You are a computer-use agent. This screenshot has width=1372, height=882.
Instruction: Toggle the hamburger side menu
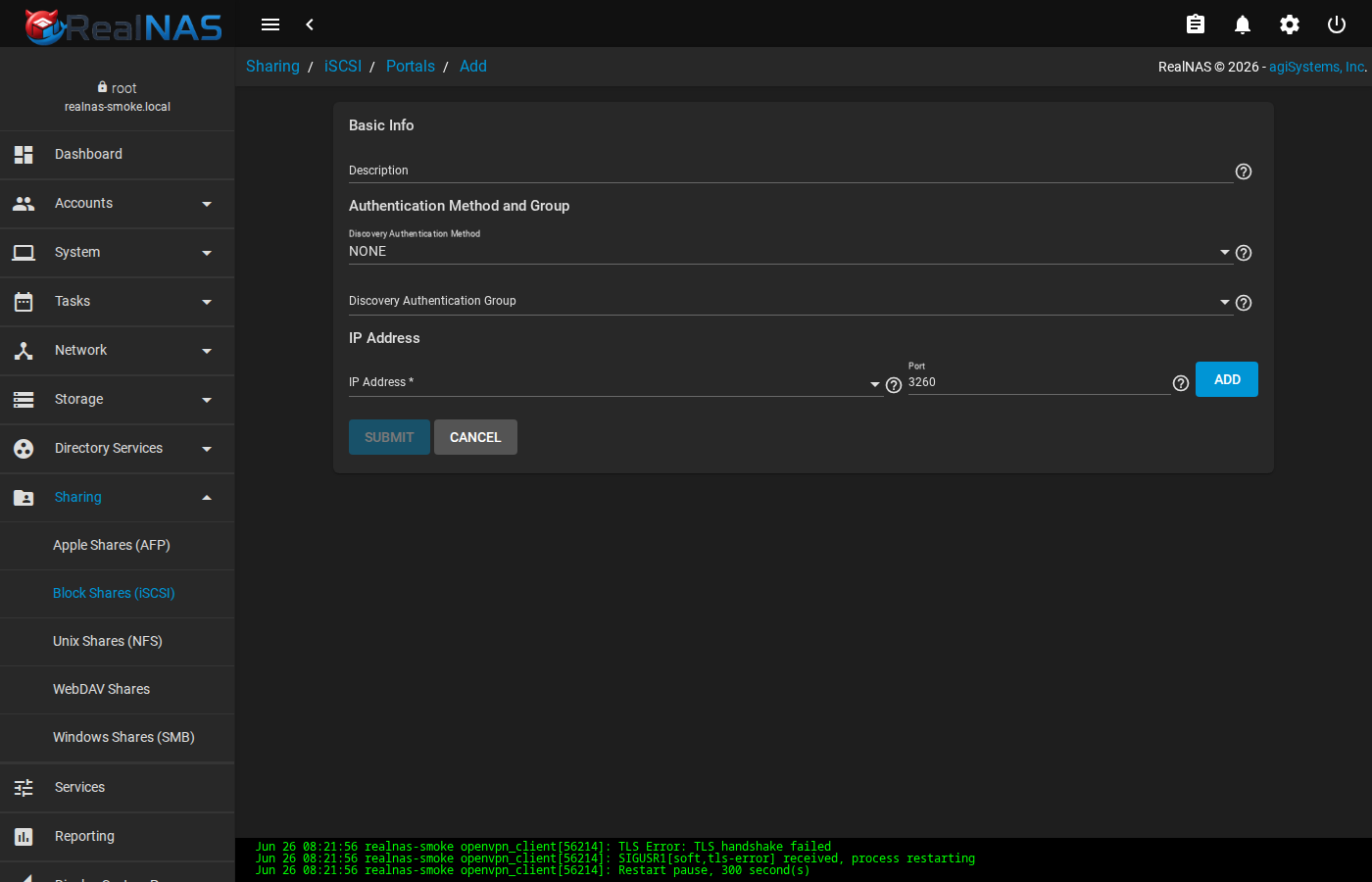(x=270, y=24)
